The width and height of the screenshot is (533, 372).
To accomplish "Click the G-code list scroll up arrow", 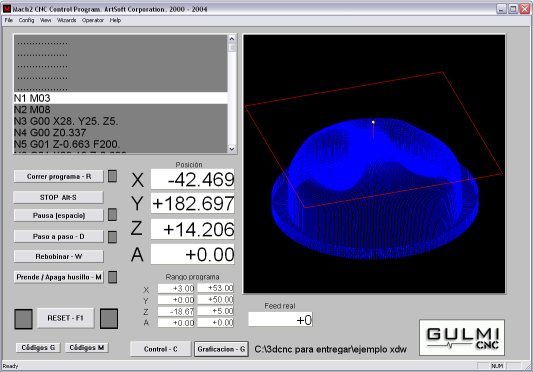I will 232,38.
